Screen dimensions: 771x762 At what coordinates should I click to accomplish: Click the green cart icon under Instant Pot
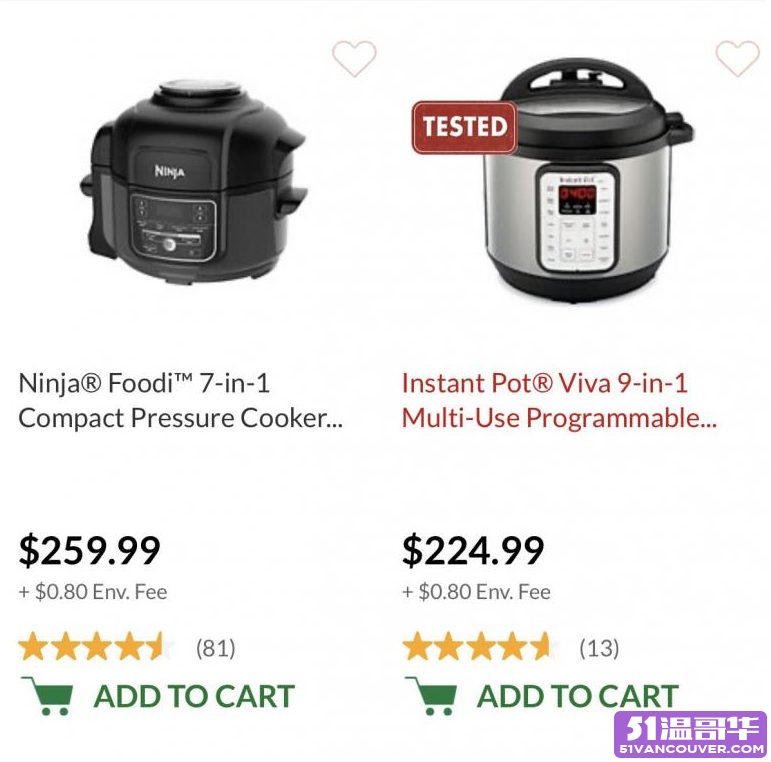[431, 696]
